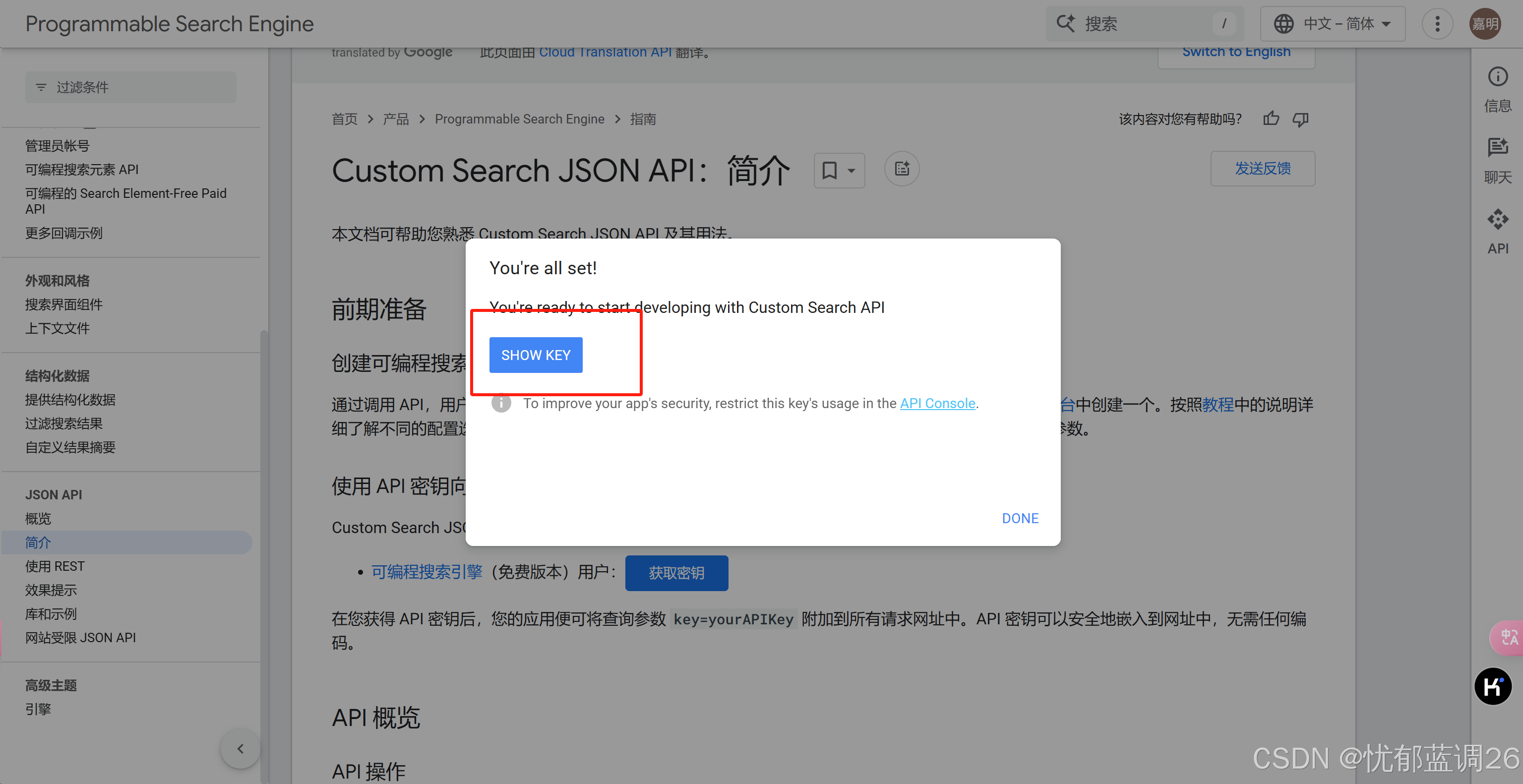Select 上下文文件 in sidebar

click(58, 328)
